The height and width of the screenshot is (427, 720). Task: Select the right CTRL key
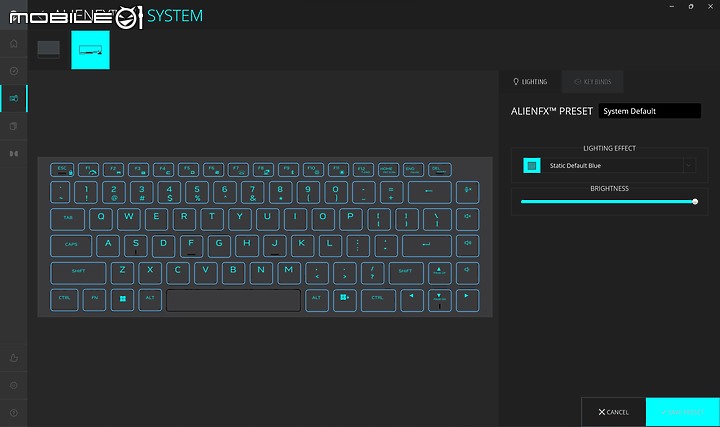(x=378, y=300)
